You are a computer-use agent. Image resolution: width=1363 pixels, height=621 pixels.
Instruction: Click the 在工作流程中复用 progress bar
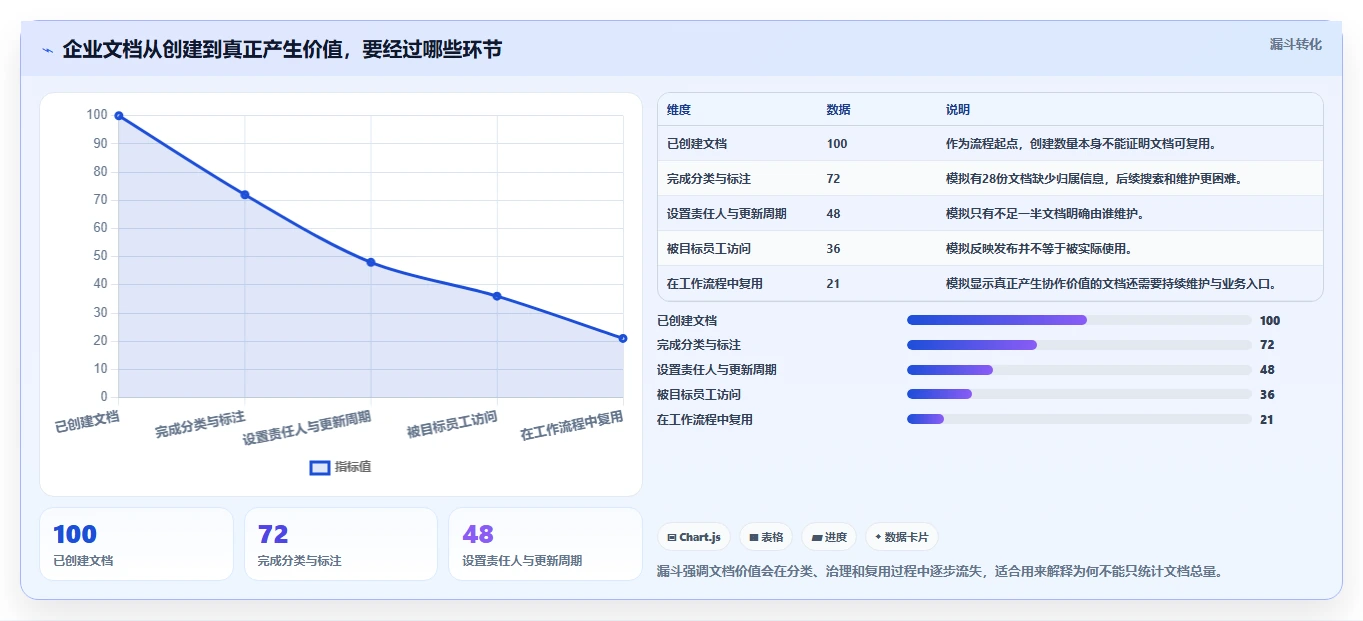[x=1079, y=419]
